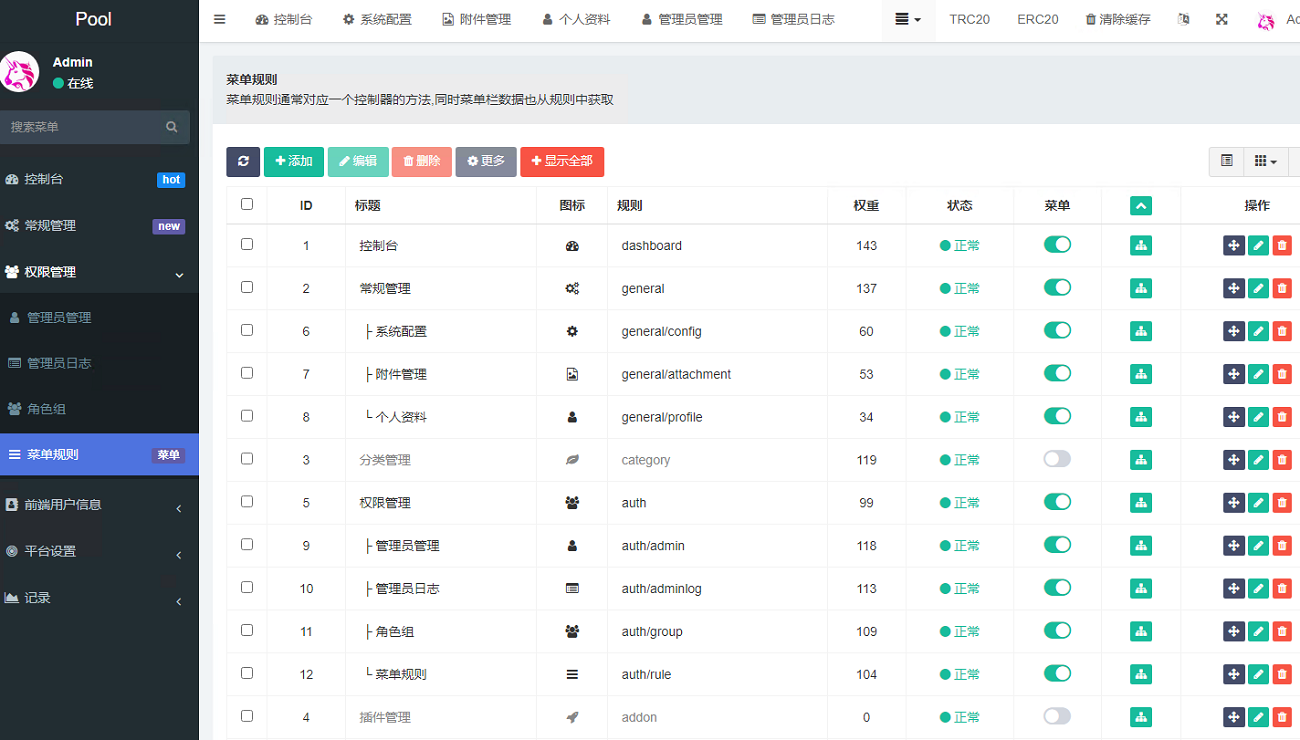Click the red delete icon for dashboard row
This screenshot has width=1300, height=740.
(x=1282, y=245)
